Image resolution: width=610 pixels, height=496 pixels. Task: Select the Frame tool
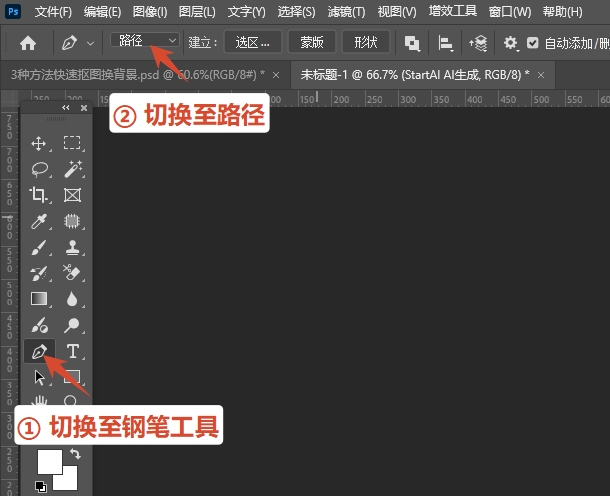(x=72, y=195)
